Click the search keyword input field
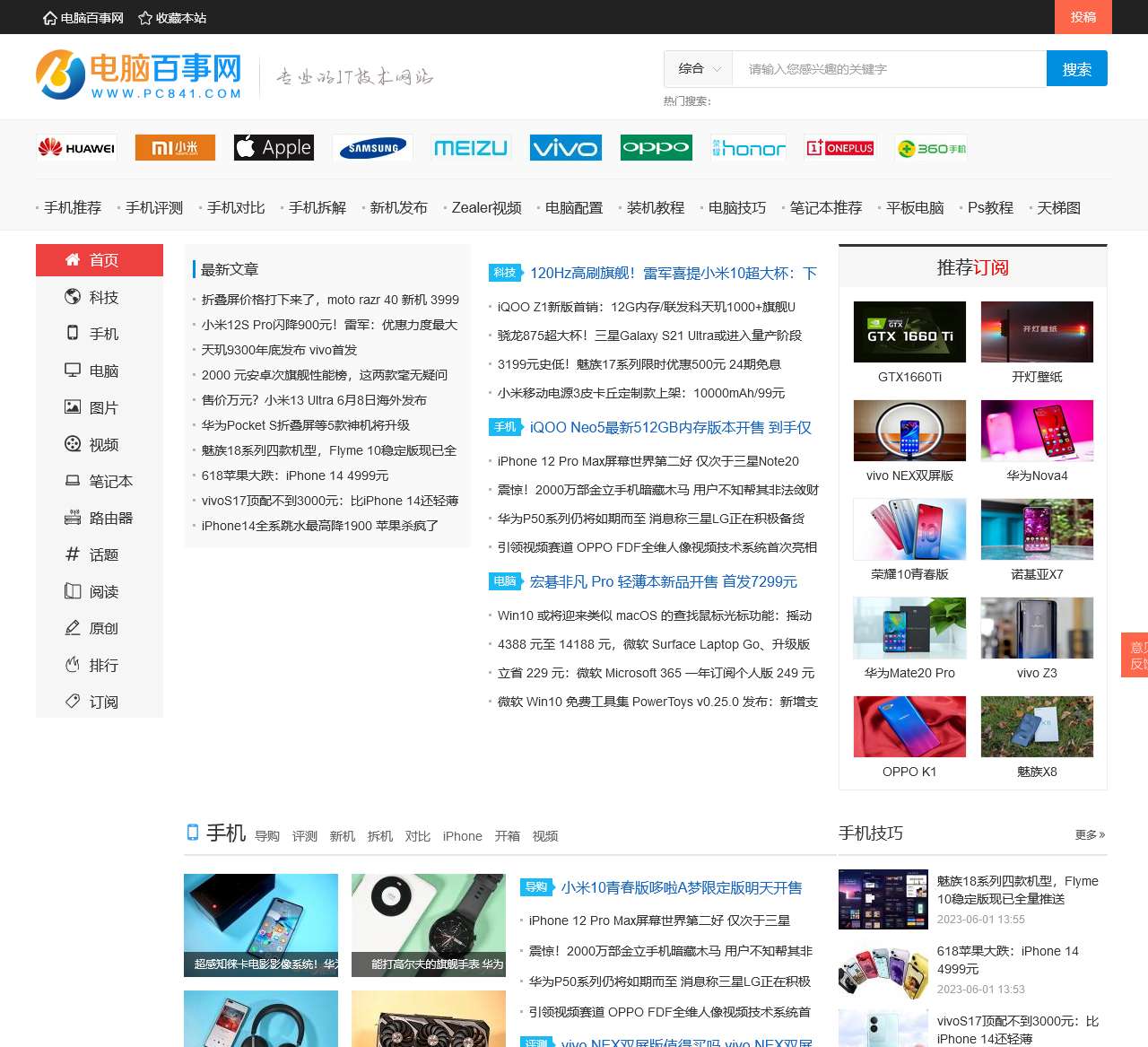 [890, 68]
